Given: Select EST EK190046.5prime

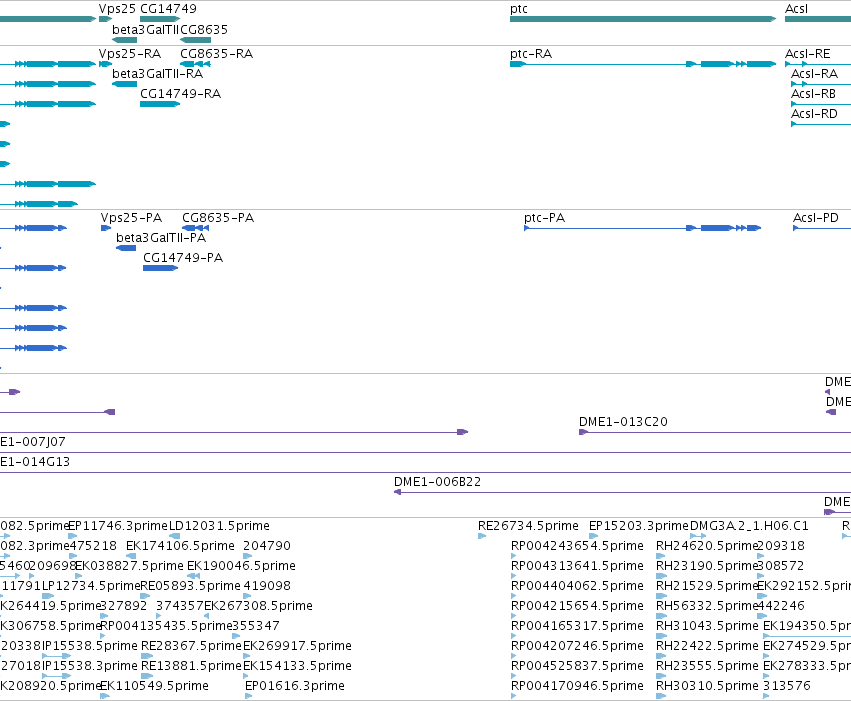Looking at the screenshot, I should 241,566.
